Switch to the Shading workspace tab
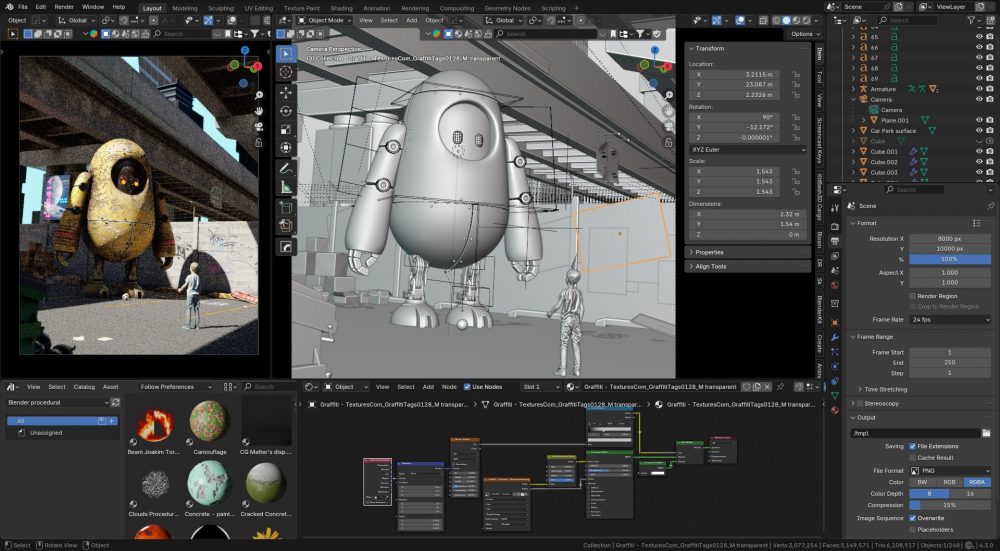The width and height of the screenshot is (1000, 551). (x=341, y=8)
